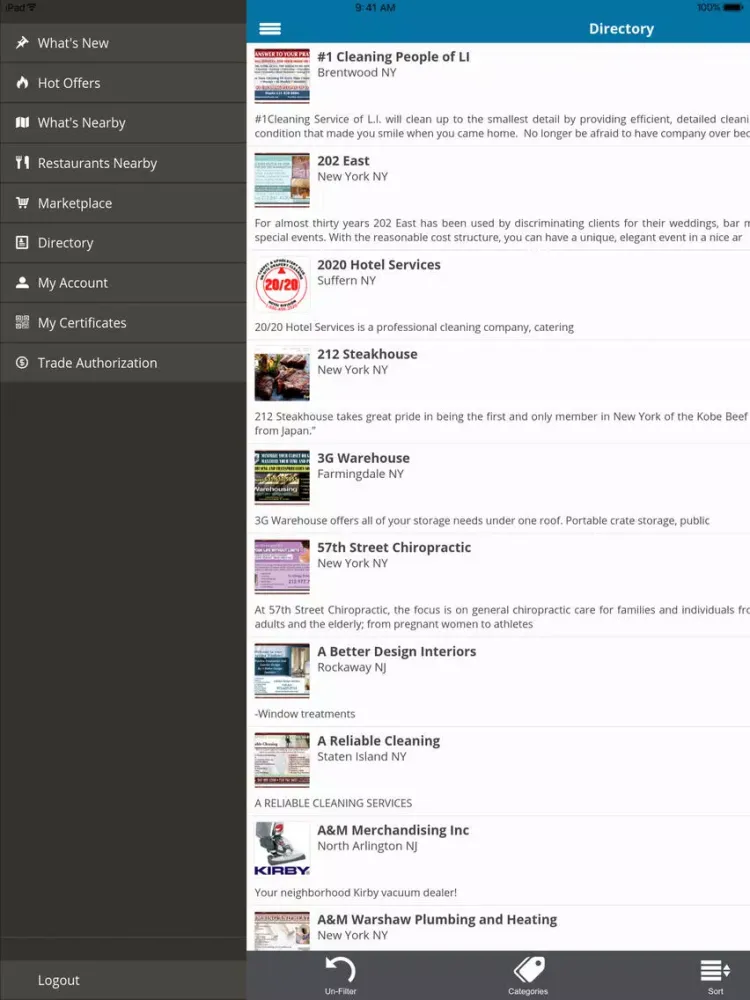
Task: Select 'A&M Merchandising Inc' title
Action: coord(393,830)
